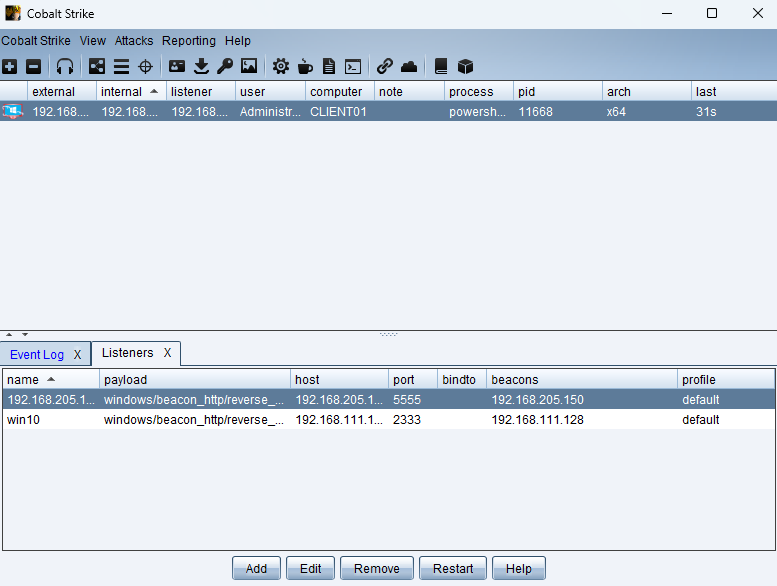Click the connect to team server plus icon
This screenshot has height=586, width=777.
[x=9, y=66]
